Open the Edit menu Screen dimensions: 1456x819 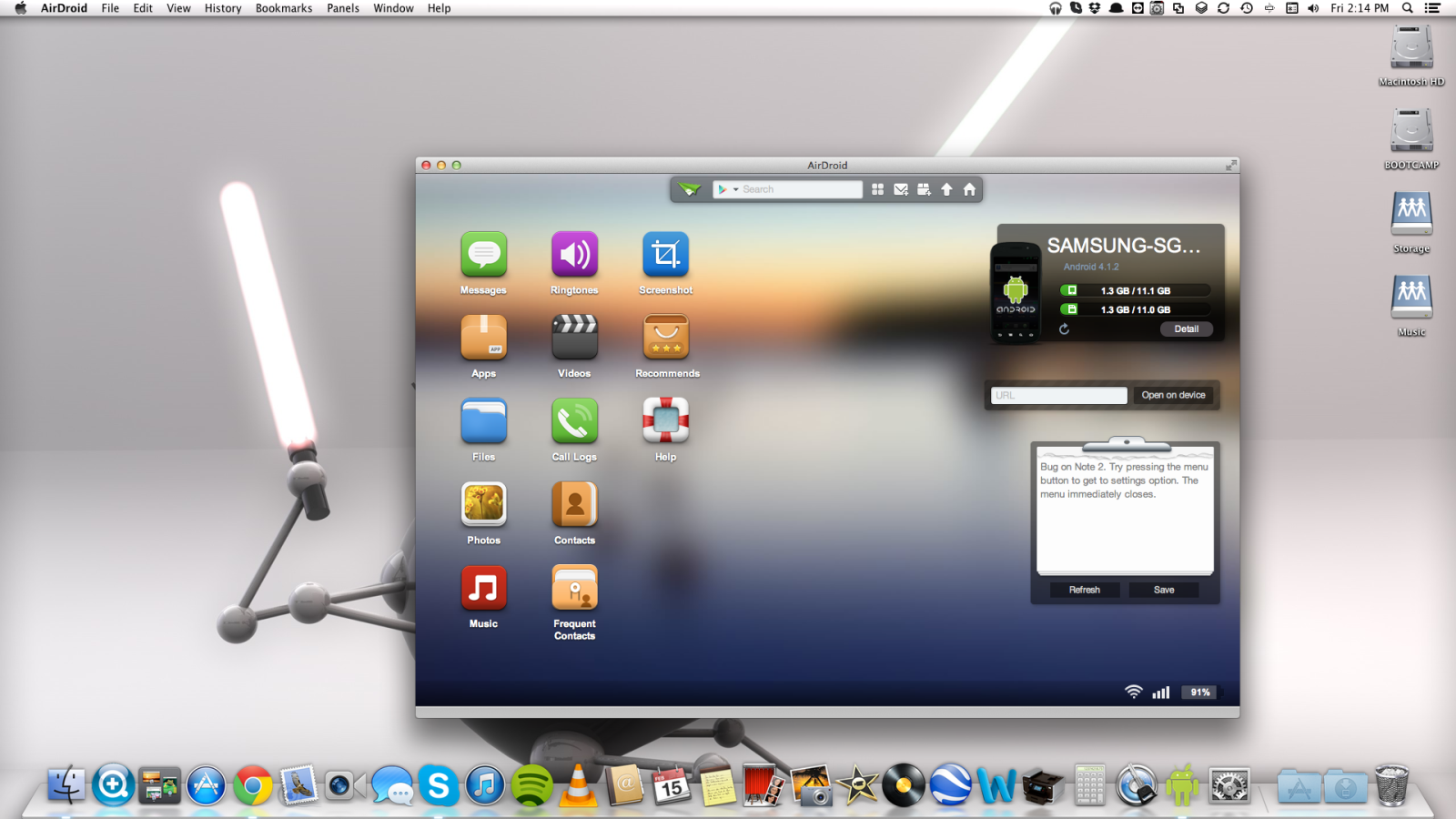pyautogui.click(x=143, y=8)
